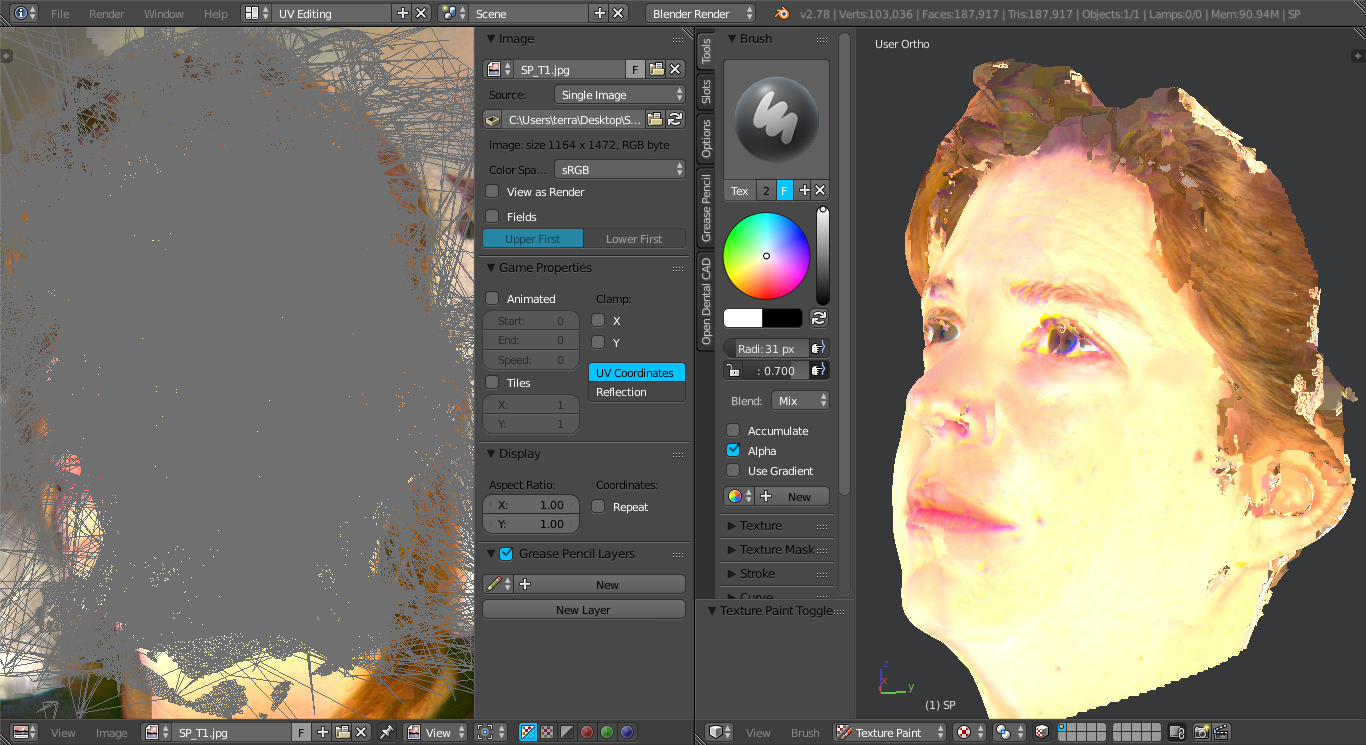The width and height of the screenshot is (1366, 745).
Task: Enable the Animated checkbox
Action: 492,298
